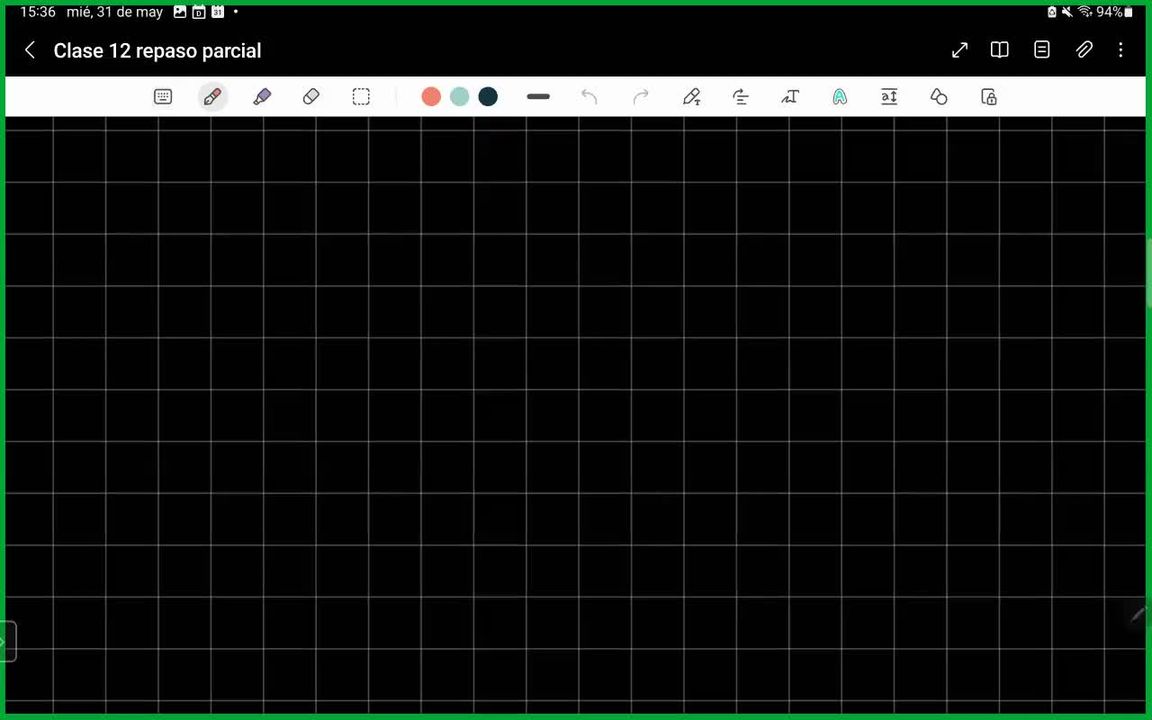This screenshot has height=720, width=1152.
Task: Select the Lasso selection tool
Action: point(361,97)
